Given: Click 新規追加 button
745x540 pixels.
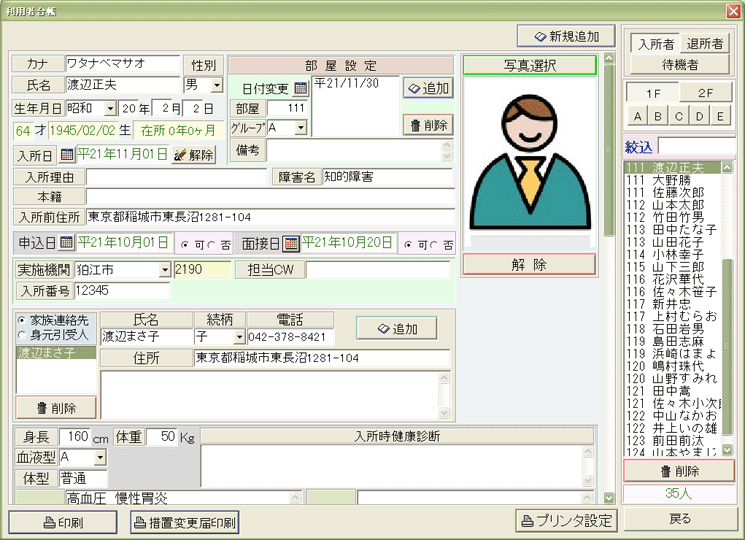Looking at the screenshot, I should [566, 36].
